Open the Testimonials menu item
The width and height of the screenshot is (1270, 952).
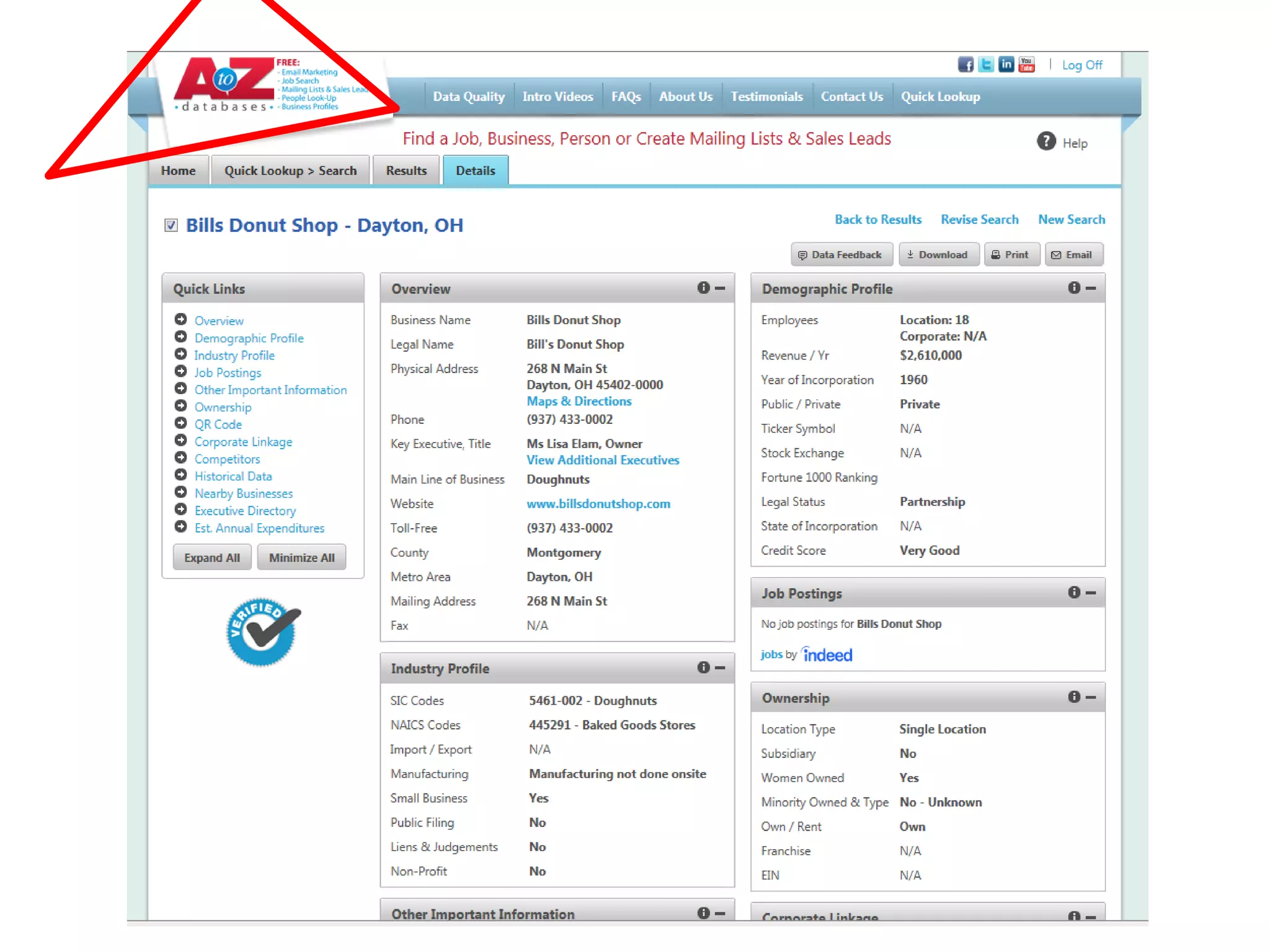point(766,97)
